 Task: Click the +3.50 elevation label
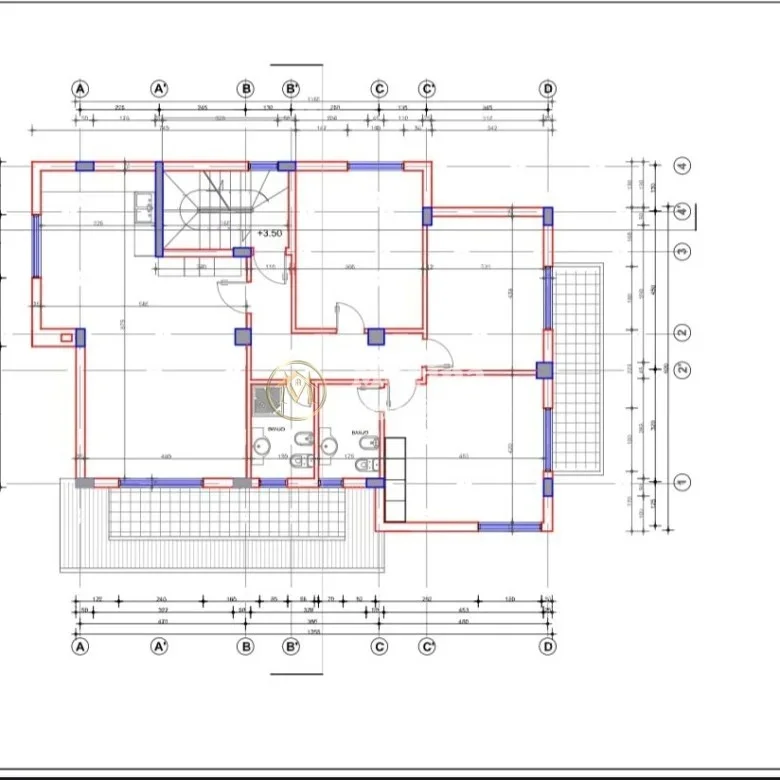(269, 233)
